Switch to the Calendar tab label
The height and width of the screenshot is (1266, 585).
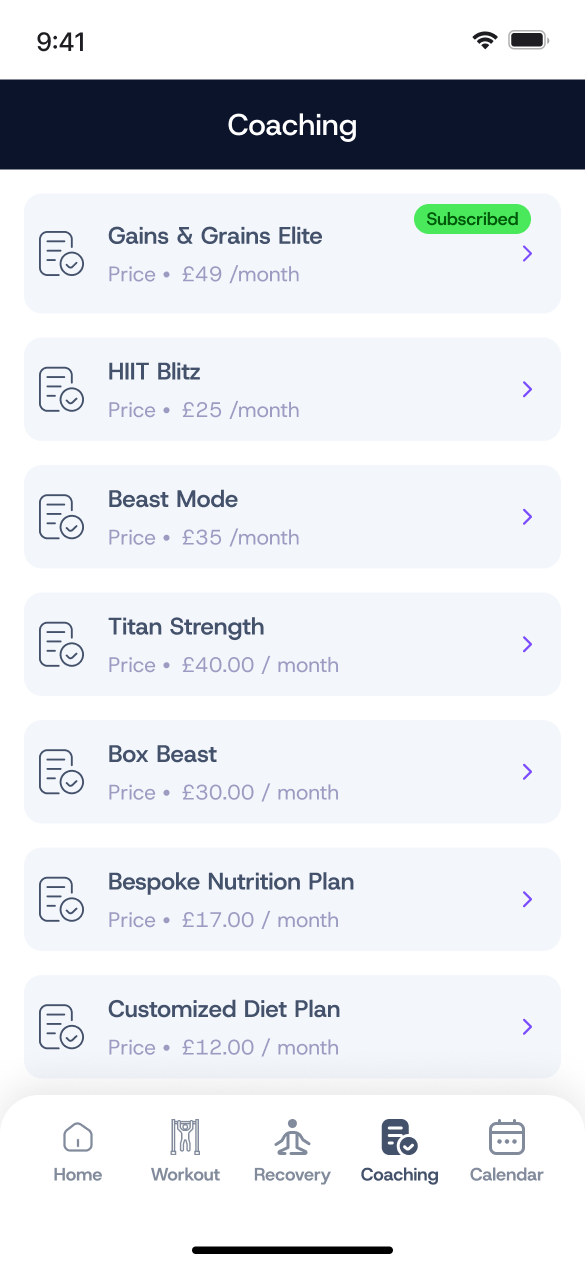(x=507, y=1174)
